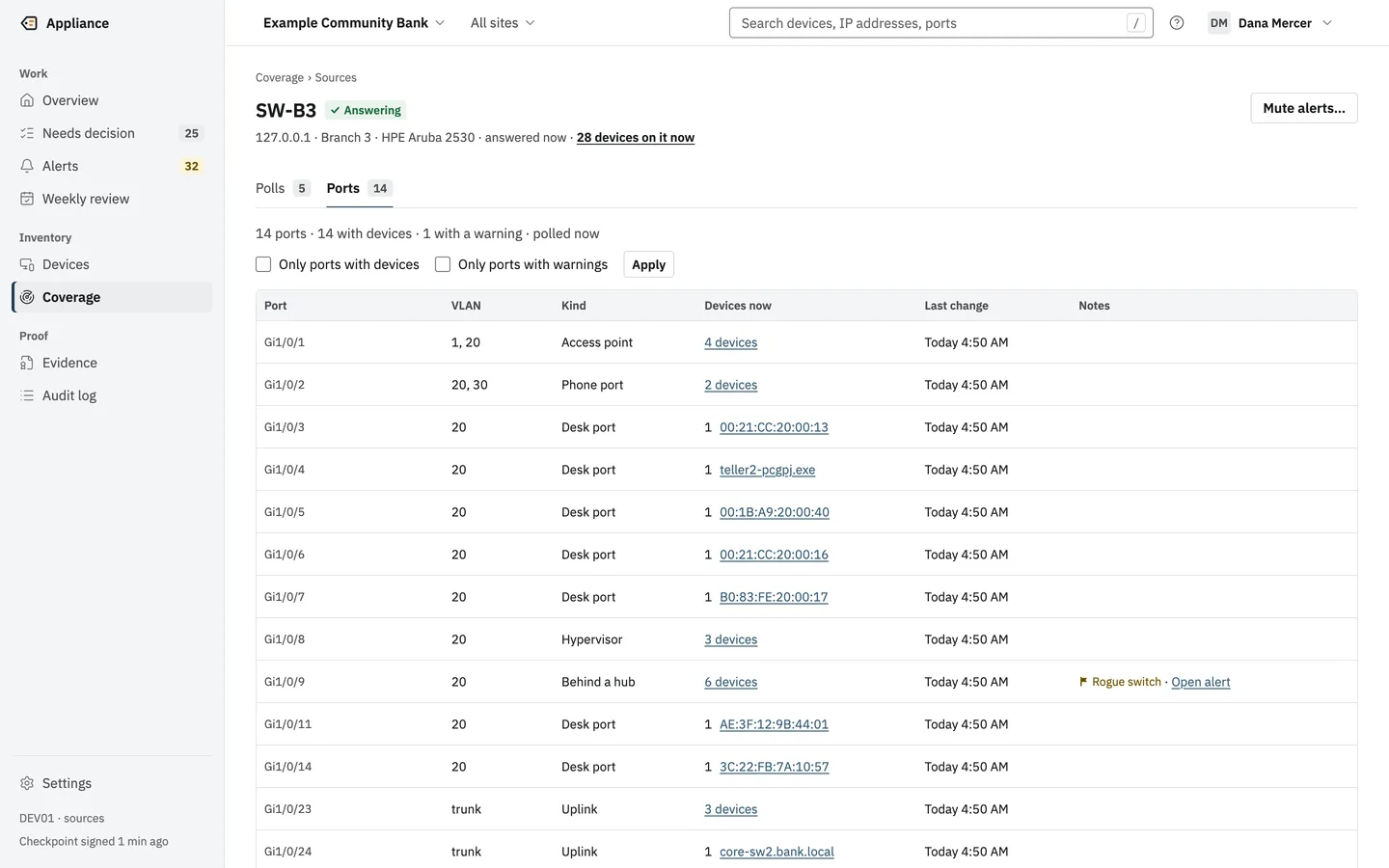Open 3 devices link on Gi1/0/8 Hypervisor row
1389x868 pixels.
pos(731,639)
